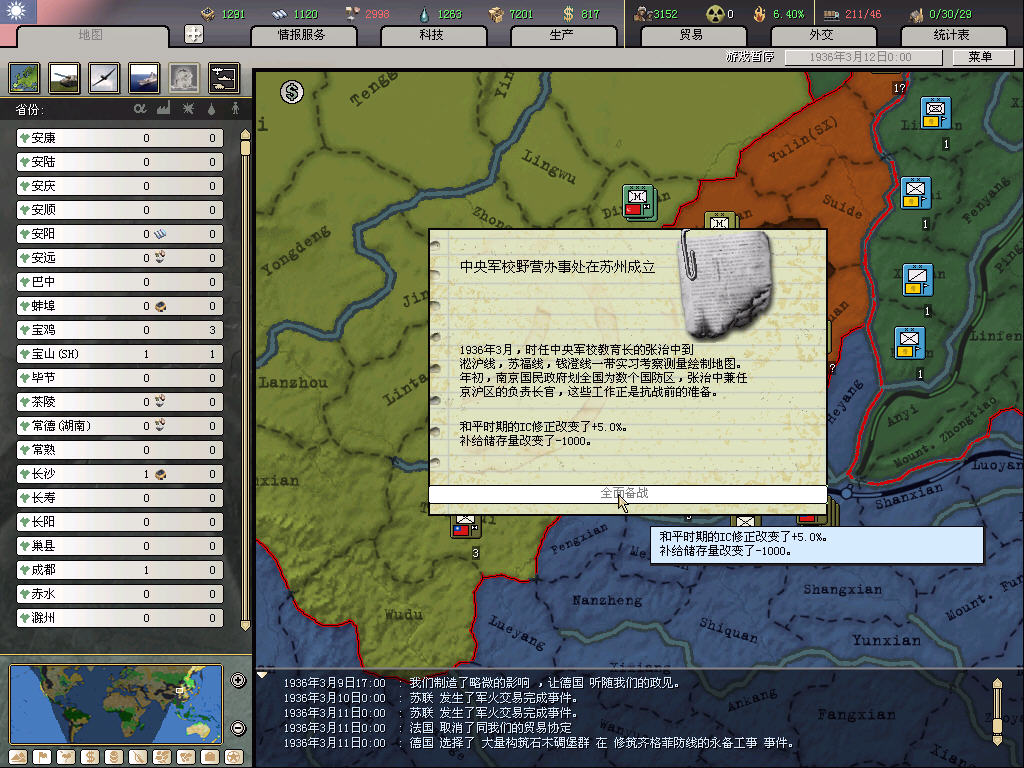Click the world minimap thumbnail

(x=116, y=704)
